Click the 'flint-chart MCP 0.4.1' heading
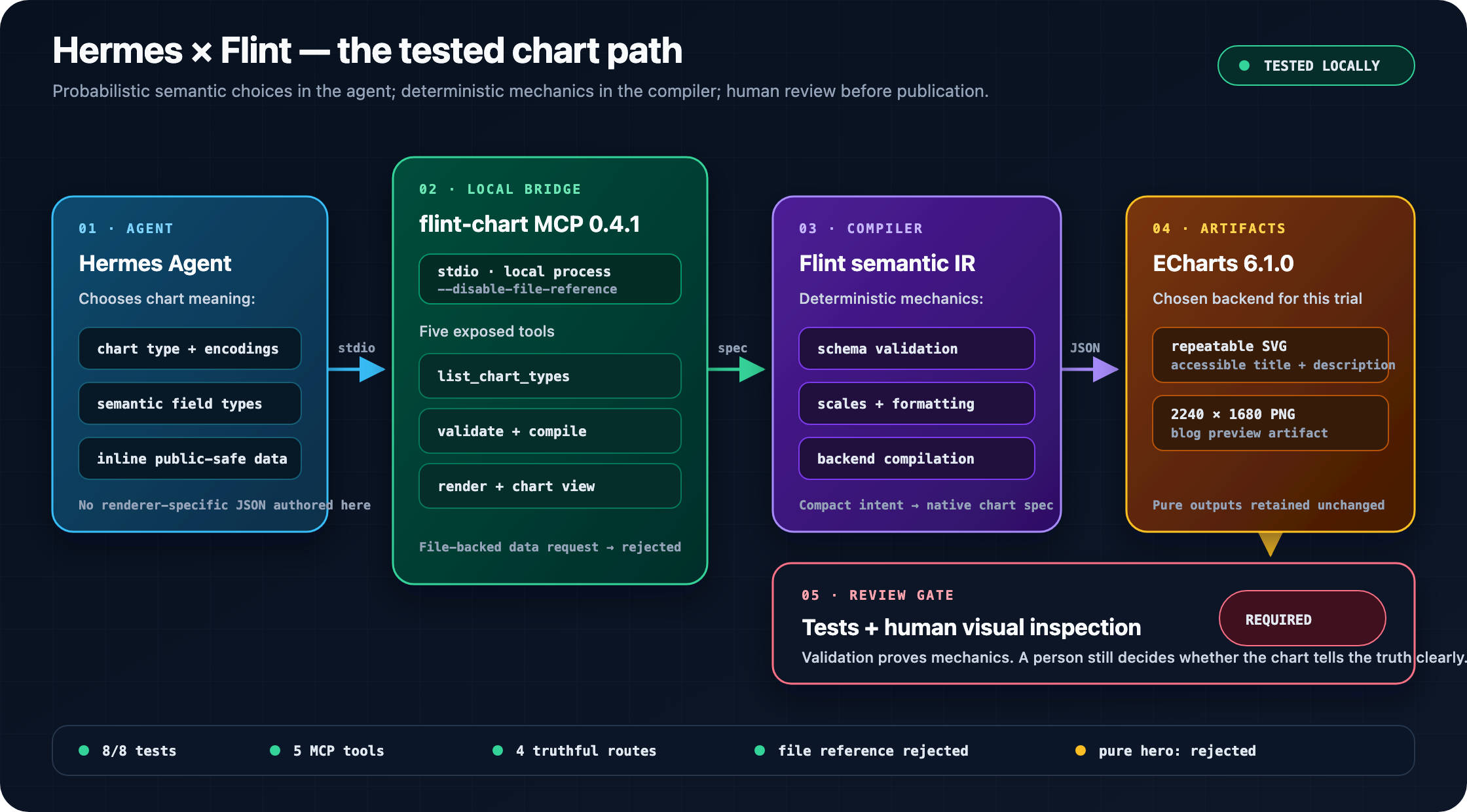Image resolution: width=1467 pixels, height=812 pixels. (529, 224)
